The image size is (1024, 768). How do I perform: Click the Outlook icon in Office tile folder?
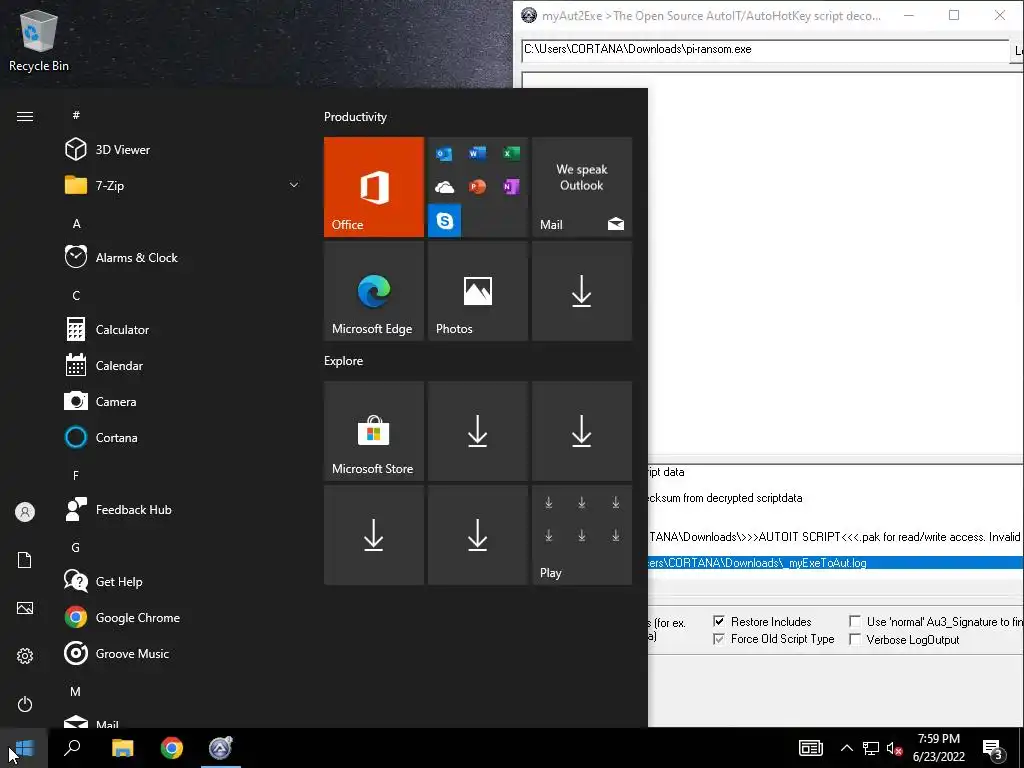coord(444,153)
